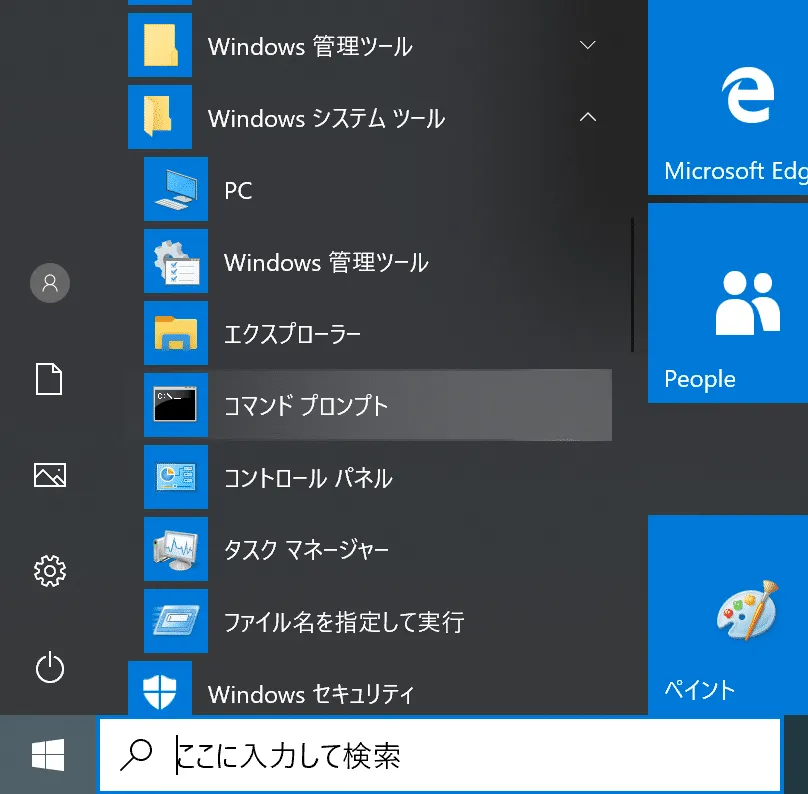Open the Run dialog icon (ファイル名を指定して実行)

[x=176, y=621]
